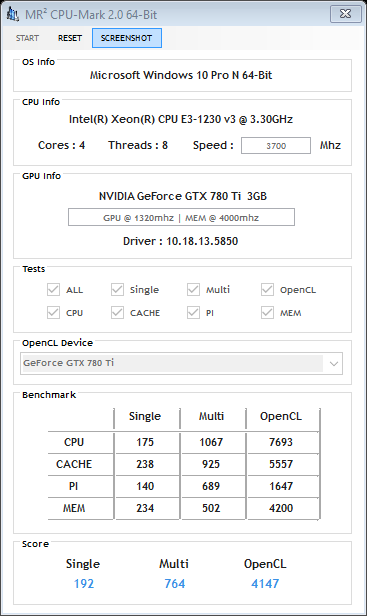Image resolution: width=367 pixels, height=616 pixels.
Task: Select the CACHE Single score 238
Action: pyautogui.click(x=145, y=464)
